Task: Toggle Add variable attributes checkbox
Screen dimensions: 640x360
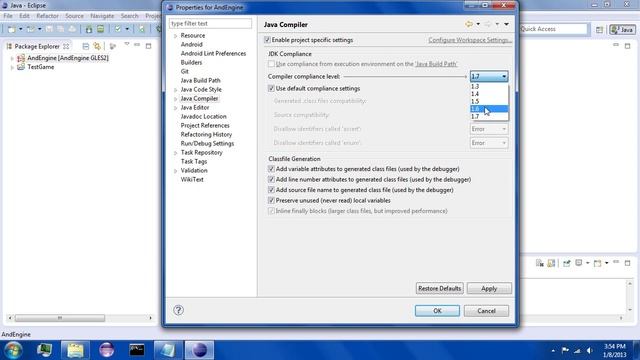Action: coord(271,169)
